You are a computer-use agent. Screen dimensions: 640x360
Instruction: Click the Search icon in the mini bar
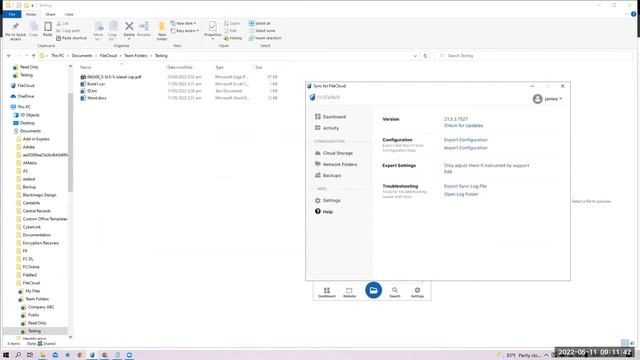(395, 292)
